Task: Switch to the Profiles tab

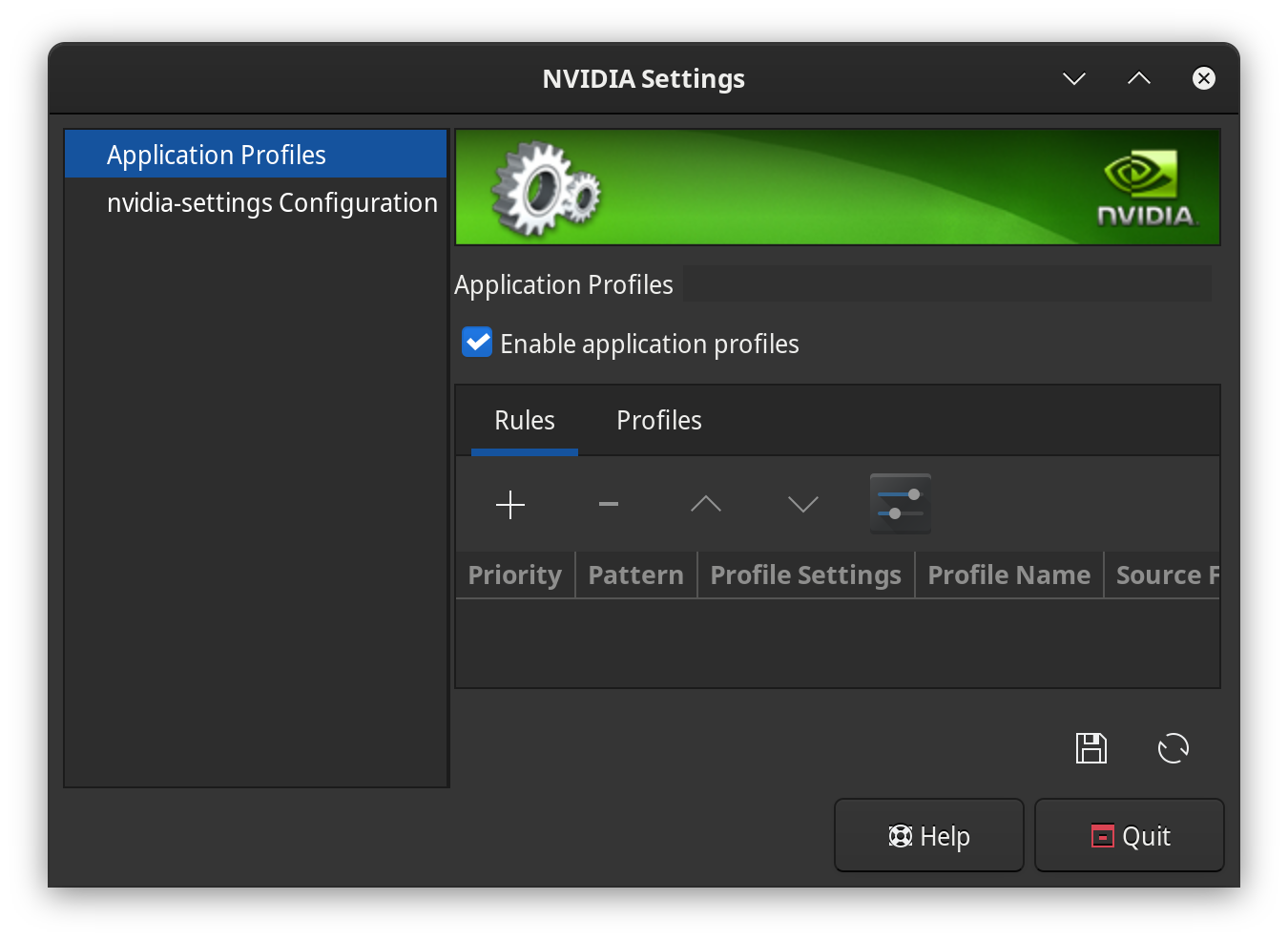Action: [x=658, y=421]
